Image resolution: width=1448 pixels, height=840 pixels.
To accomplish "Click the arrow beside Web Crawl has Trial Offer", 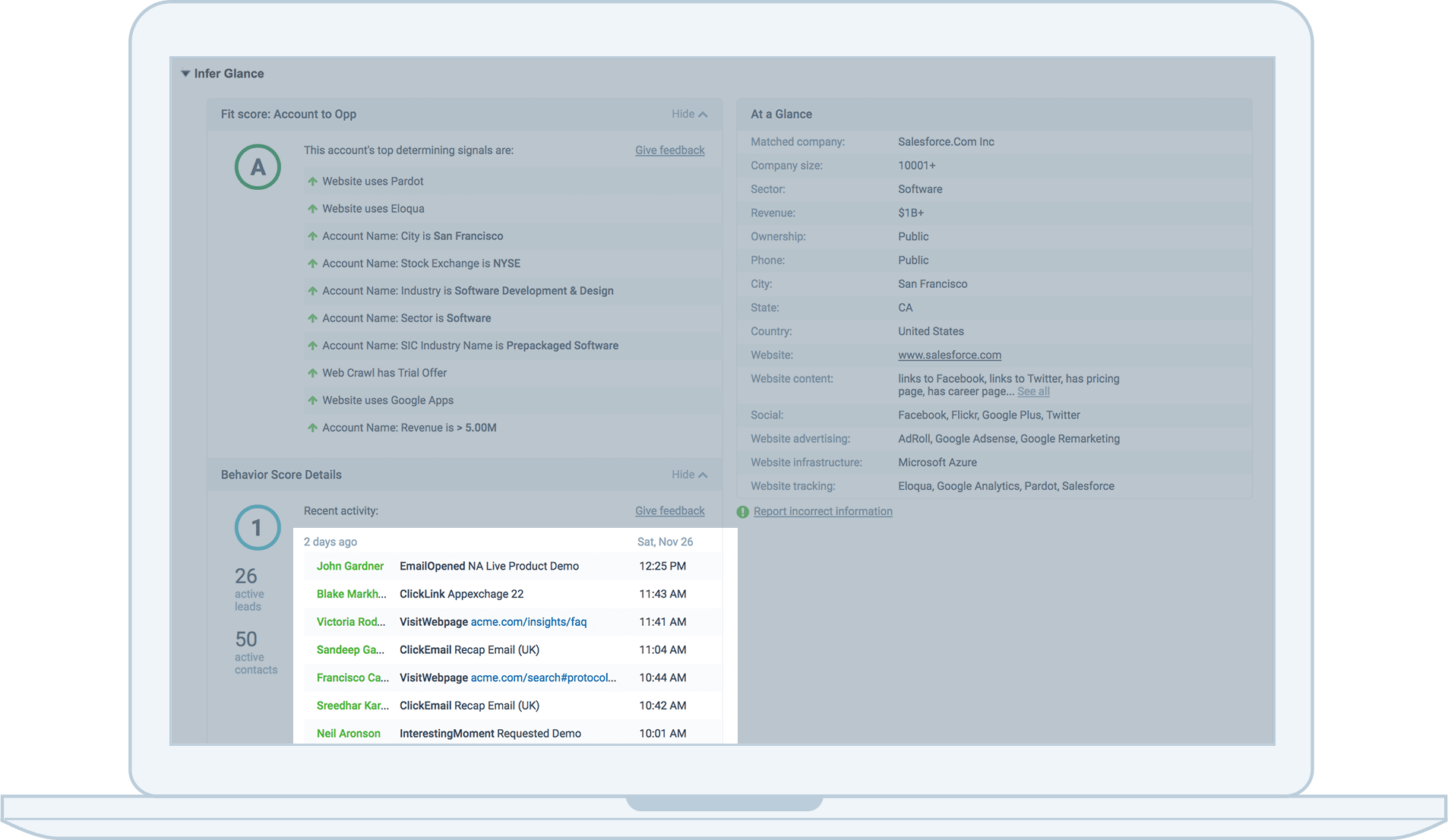I will [312, 373].
